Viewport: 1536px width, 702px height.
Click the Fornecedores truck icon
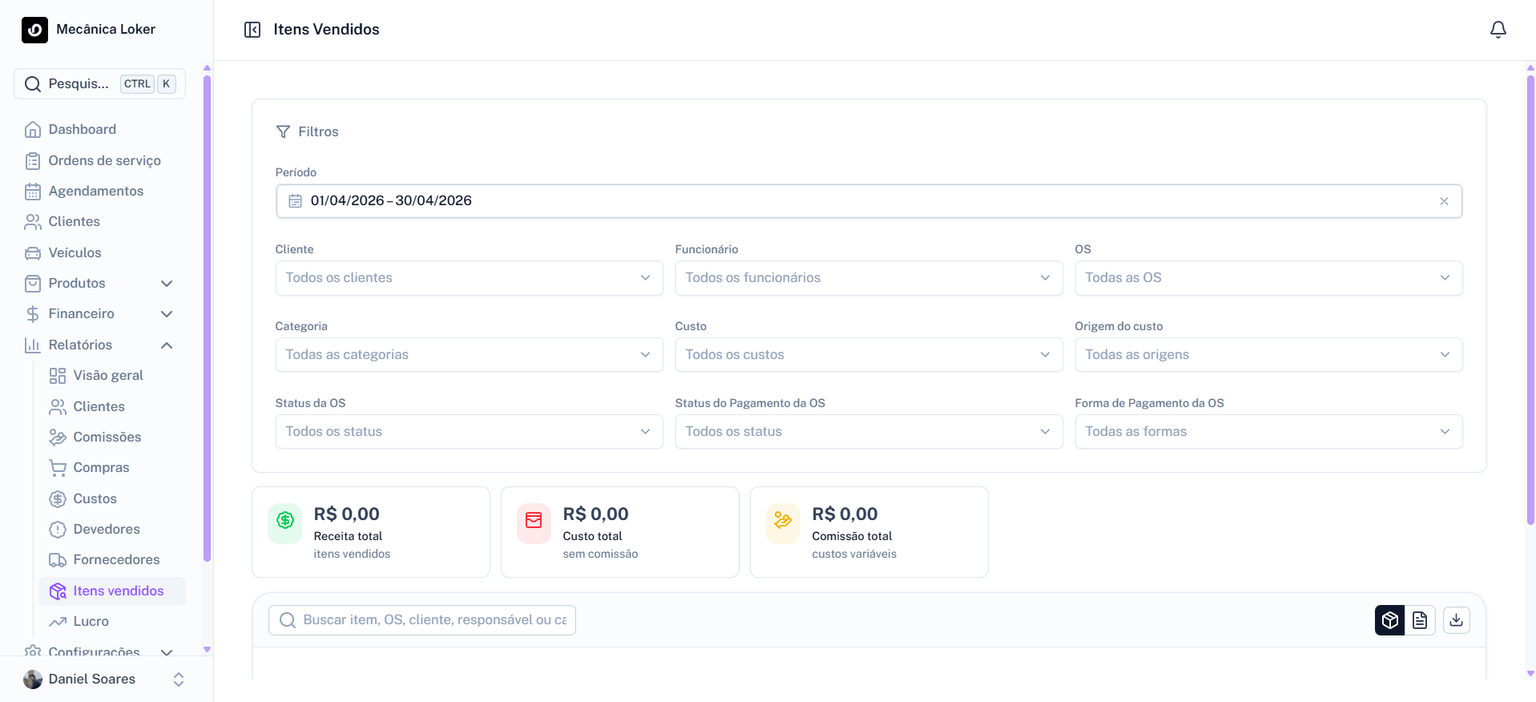[57, 560]
